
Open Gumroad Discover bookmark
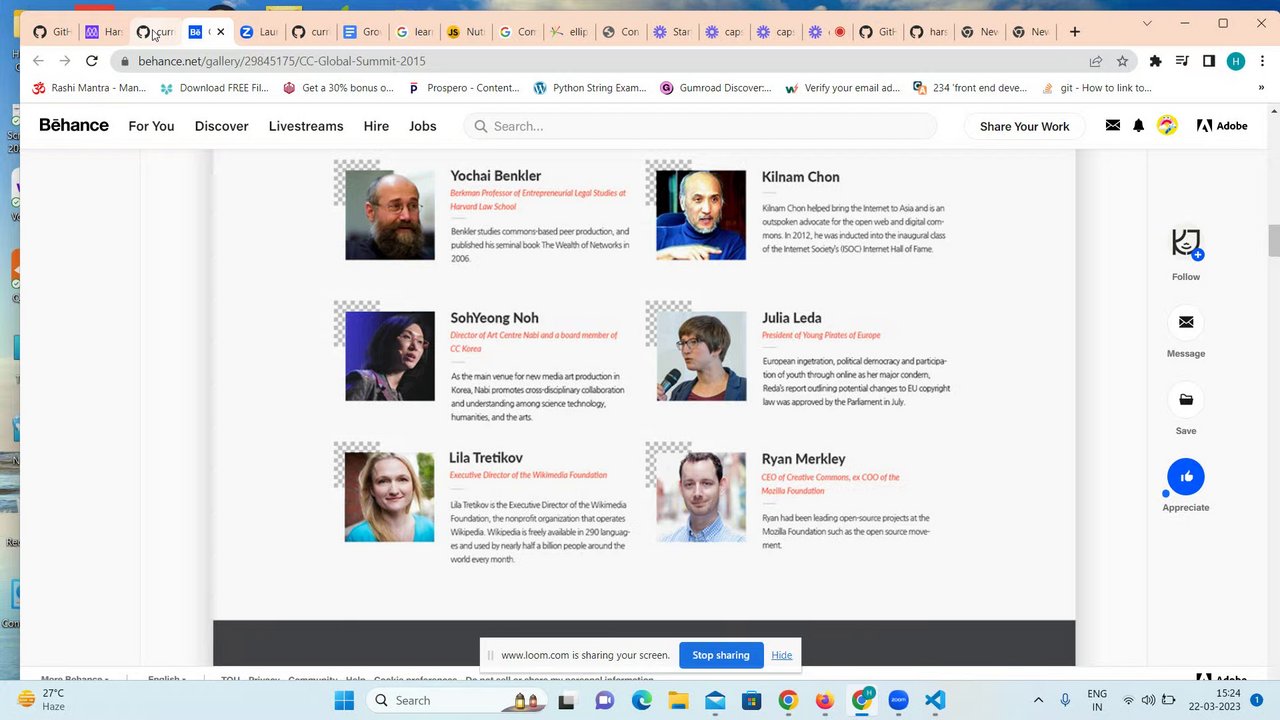click(716, 88)
